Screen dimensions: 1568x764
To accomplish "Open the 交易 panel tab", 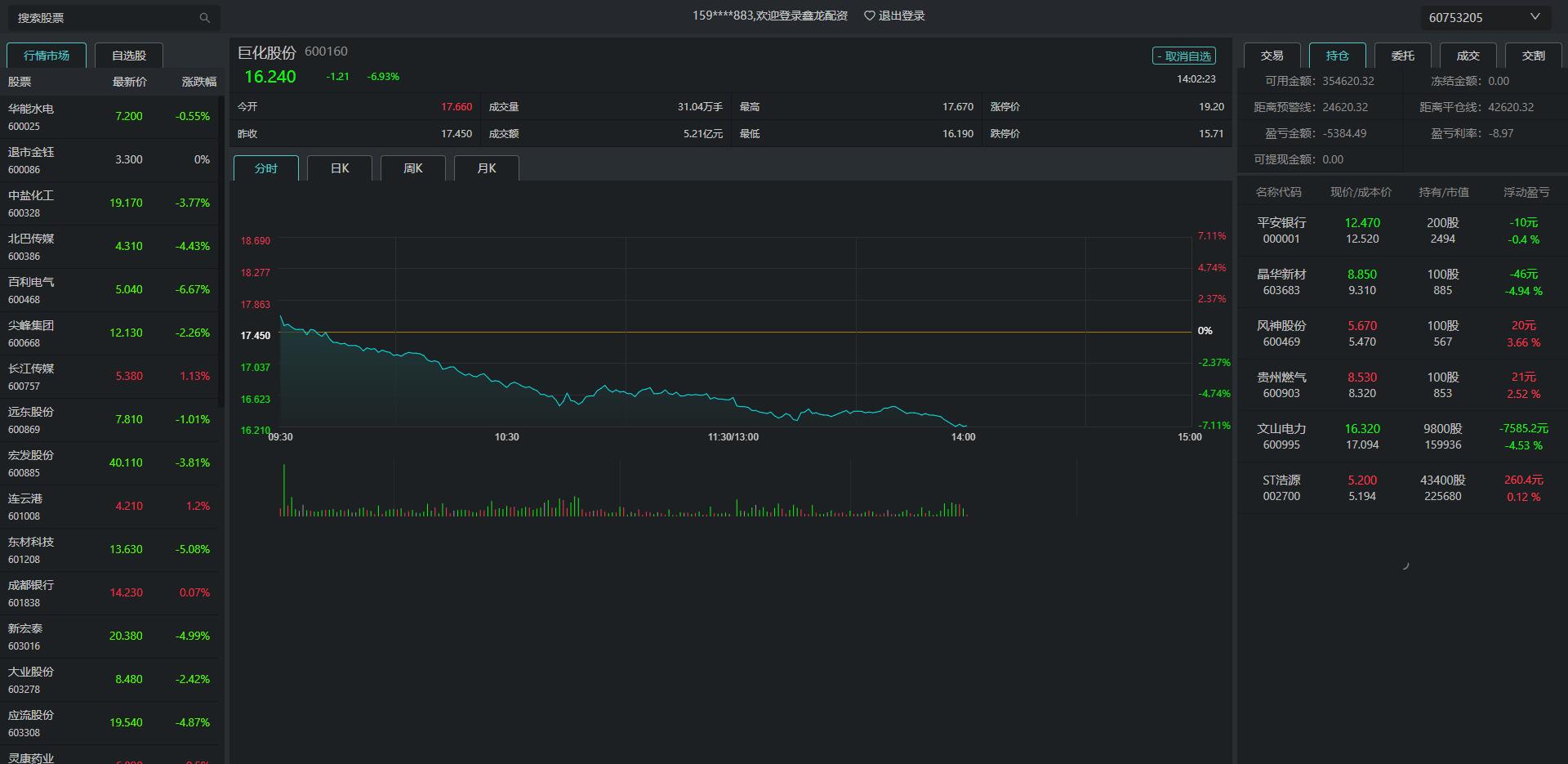I will click(1272, 56).
